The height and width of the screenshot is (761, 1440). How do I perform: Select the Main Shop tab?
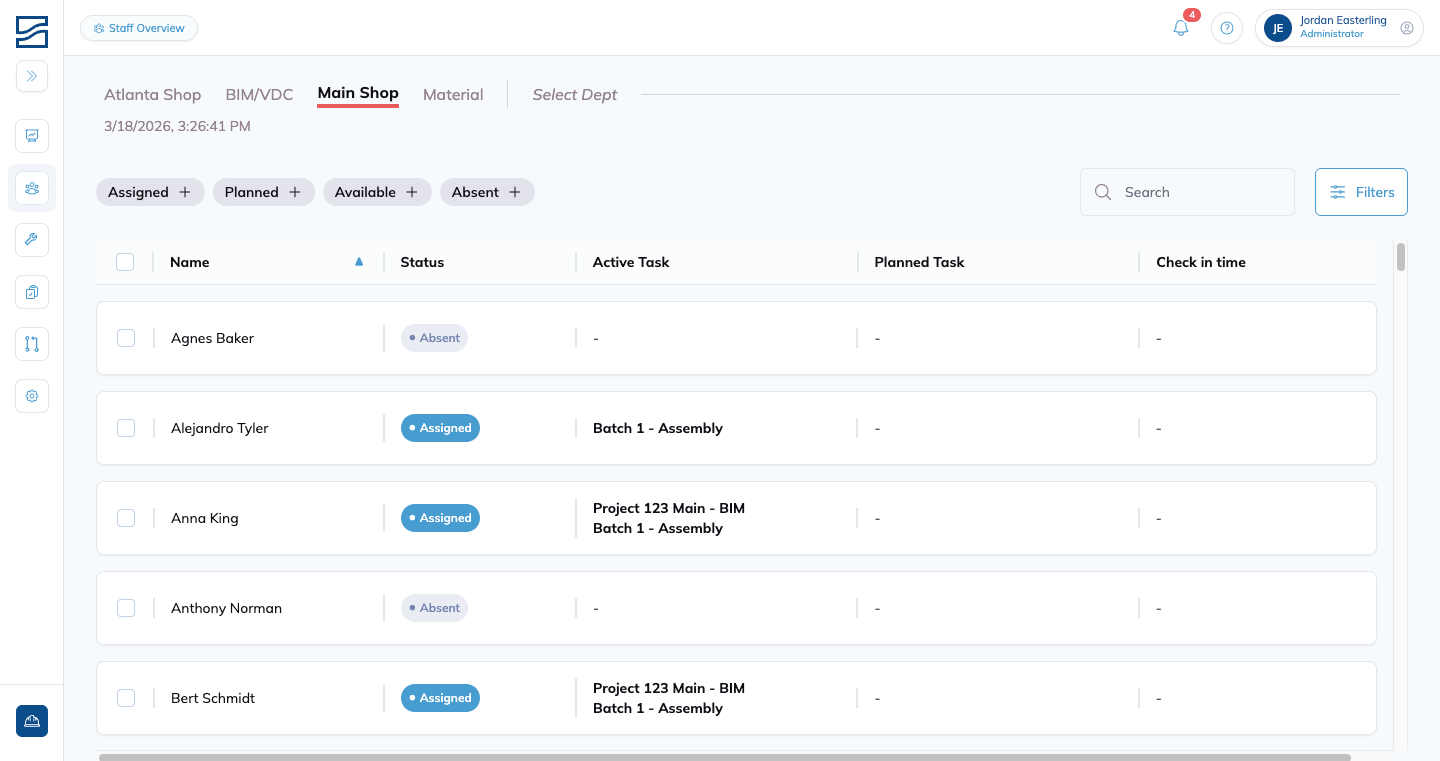coord(358,94)
